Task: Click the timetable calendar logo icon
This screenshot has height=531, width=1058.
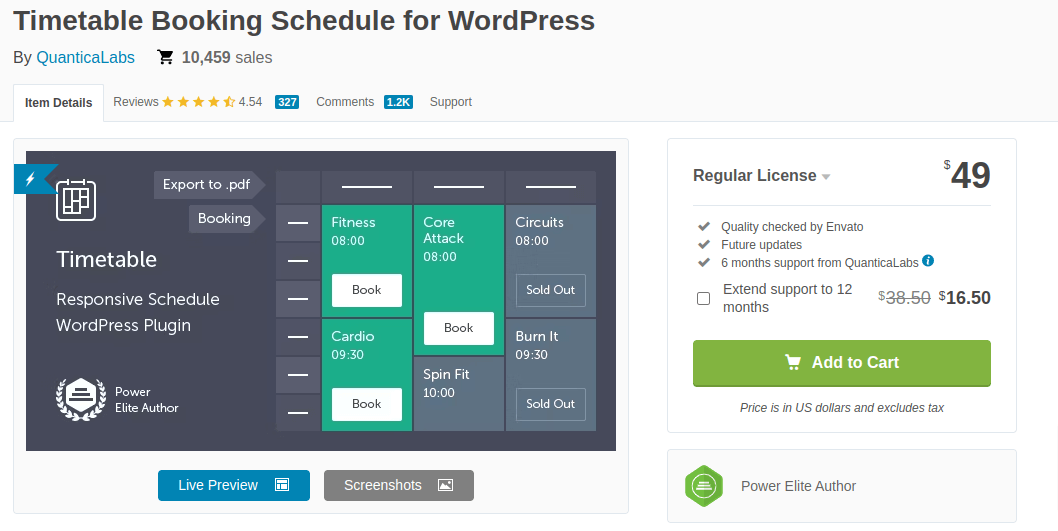Action: click(x=76, y=200)
